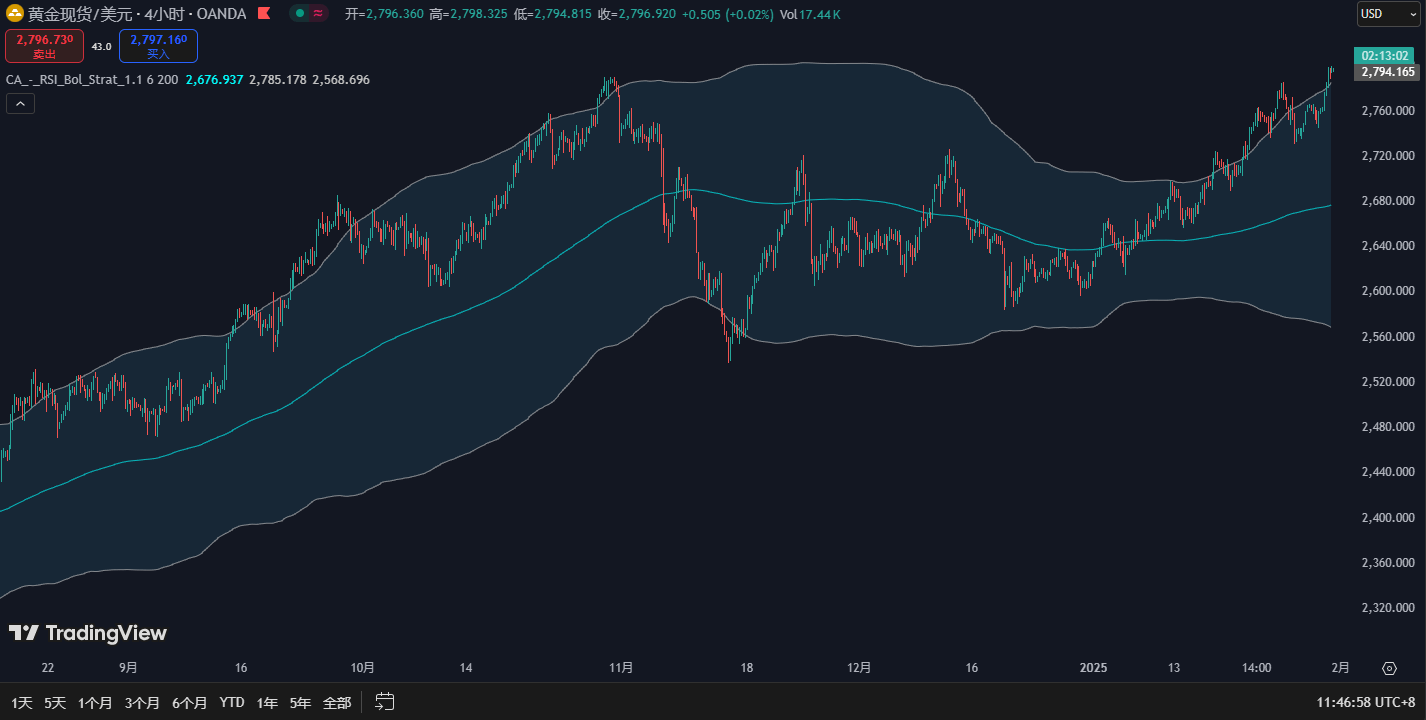Click the 02:13:02 countdown label
The height and width of the screenshot is (720, 1426).
(1386, 55)
